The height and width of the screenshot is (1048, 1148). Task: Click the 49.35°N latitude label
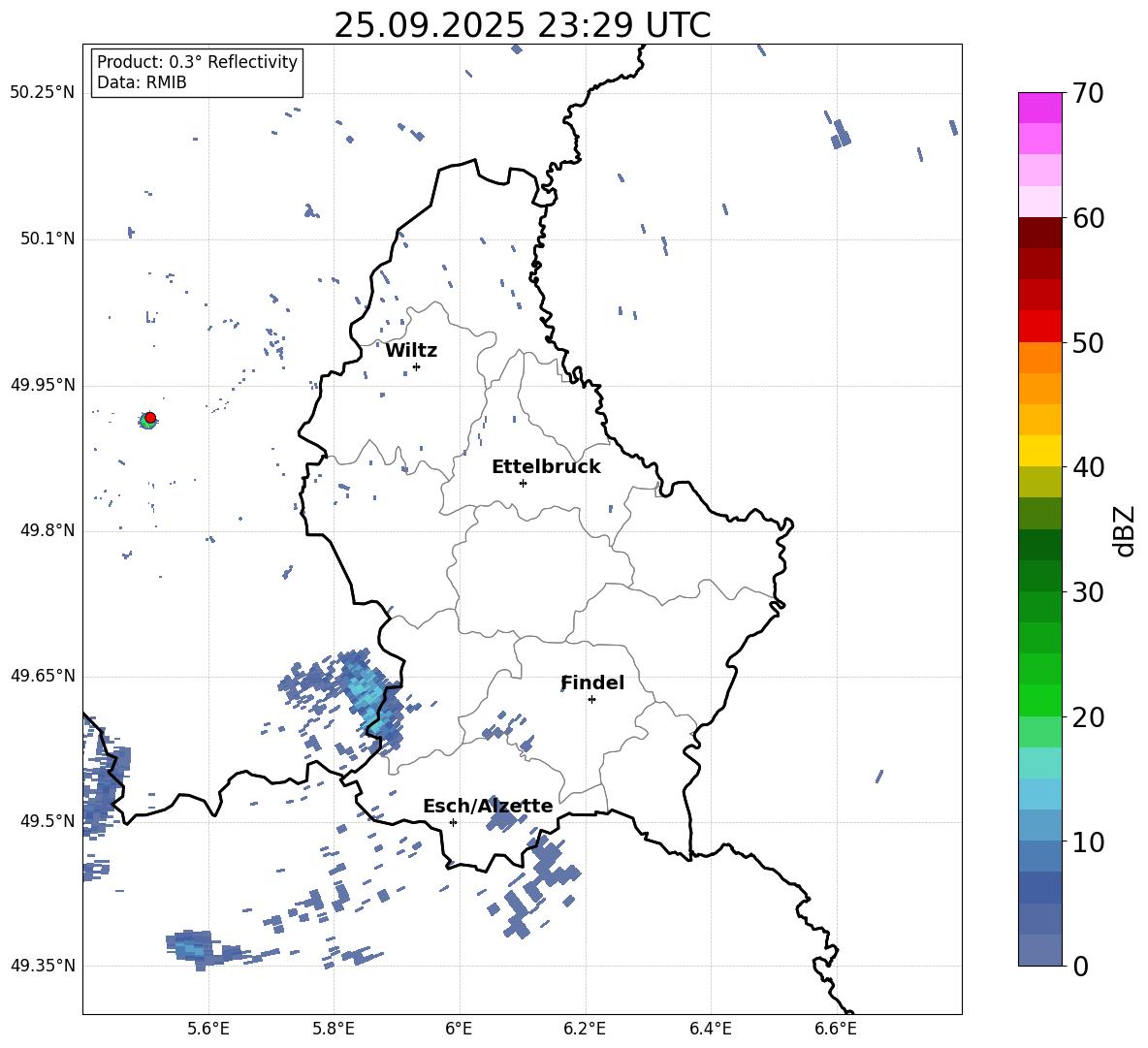tap(43, 966)
